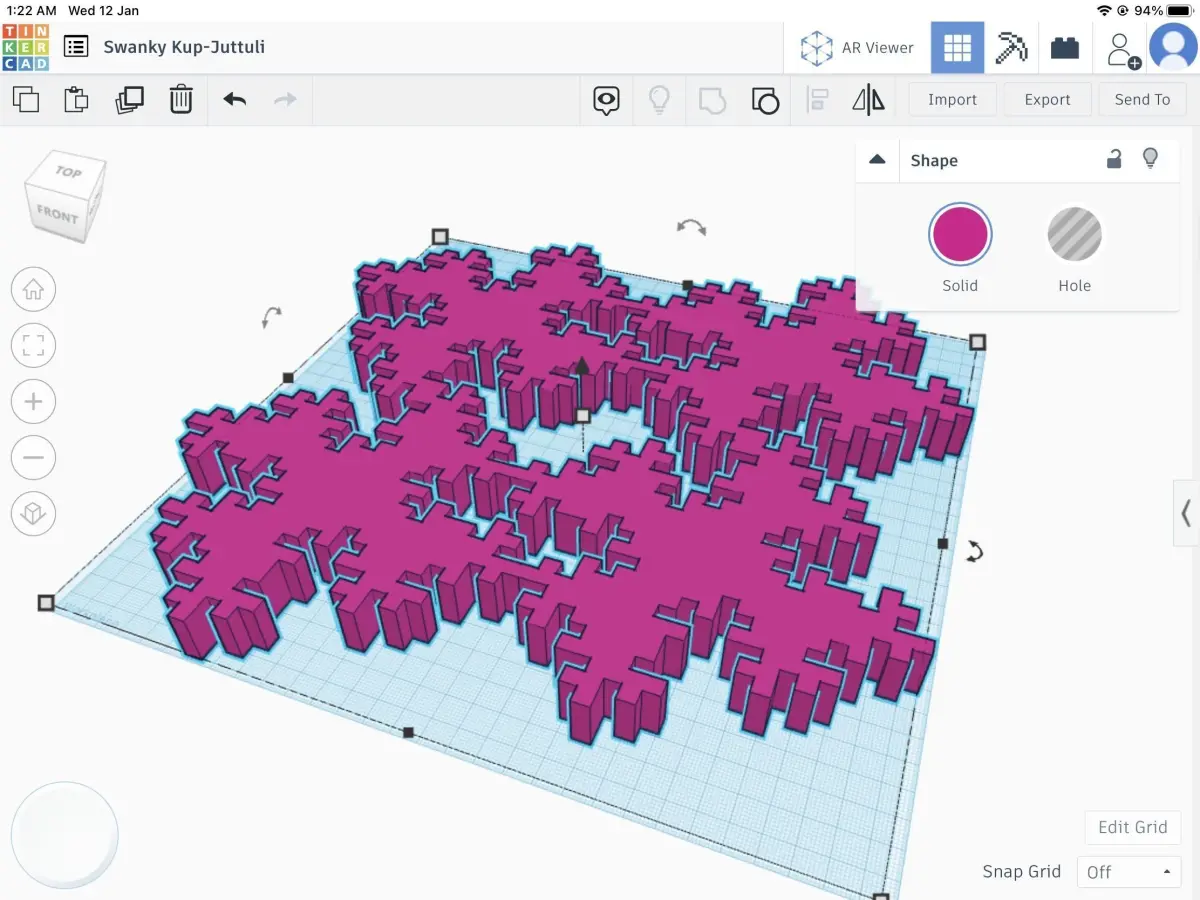Viewport: 1200px width, 900px height.
Task: Open the Send To button
Action: coord(1142,99)
